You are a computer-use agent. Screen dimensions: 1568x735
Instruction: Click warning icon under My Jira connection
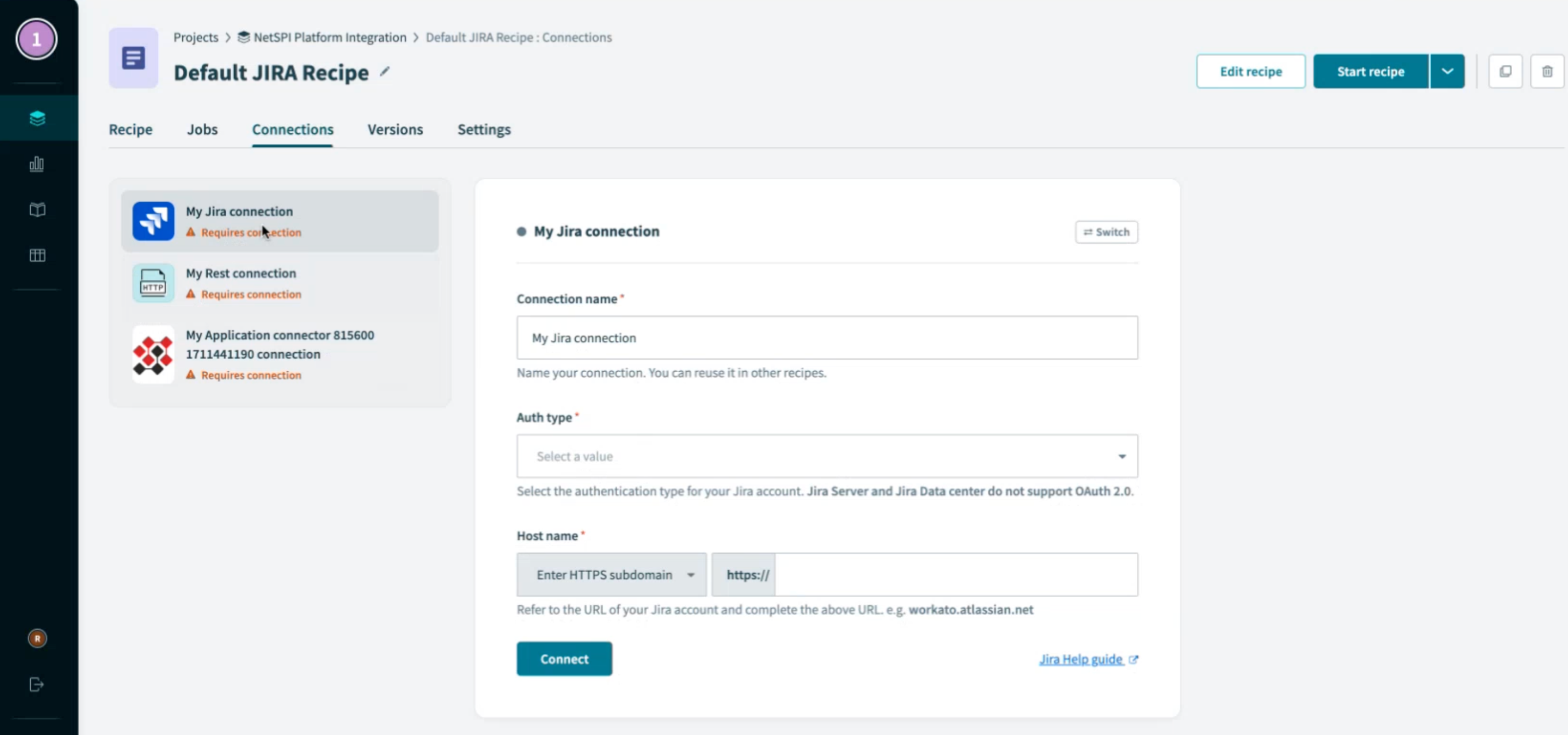pyautogui.click(x=191, y=233)
